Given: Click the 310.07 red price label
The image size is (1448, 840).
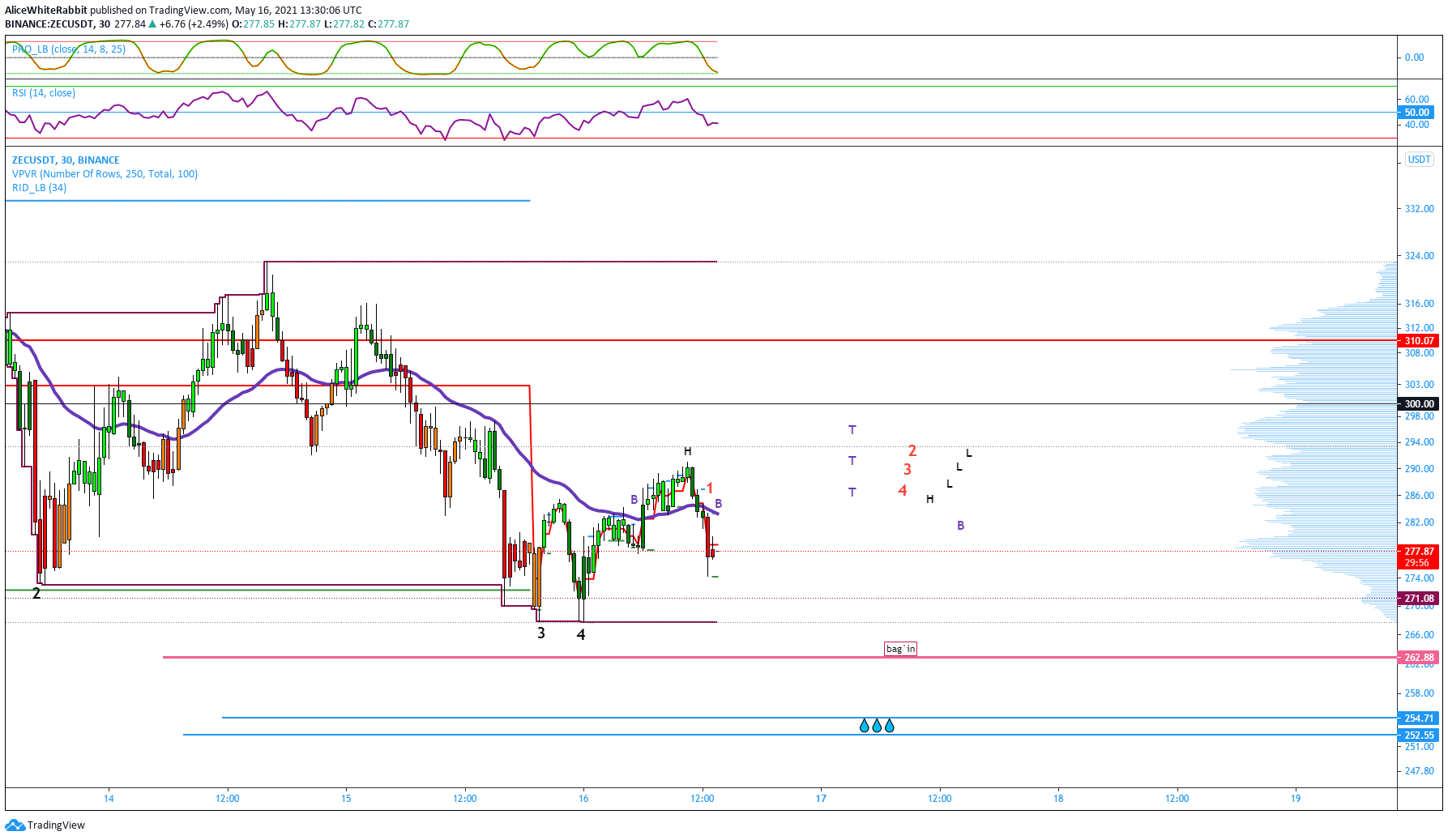Looking at the screenshot, I should pos(1419,341).
